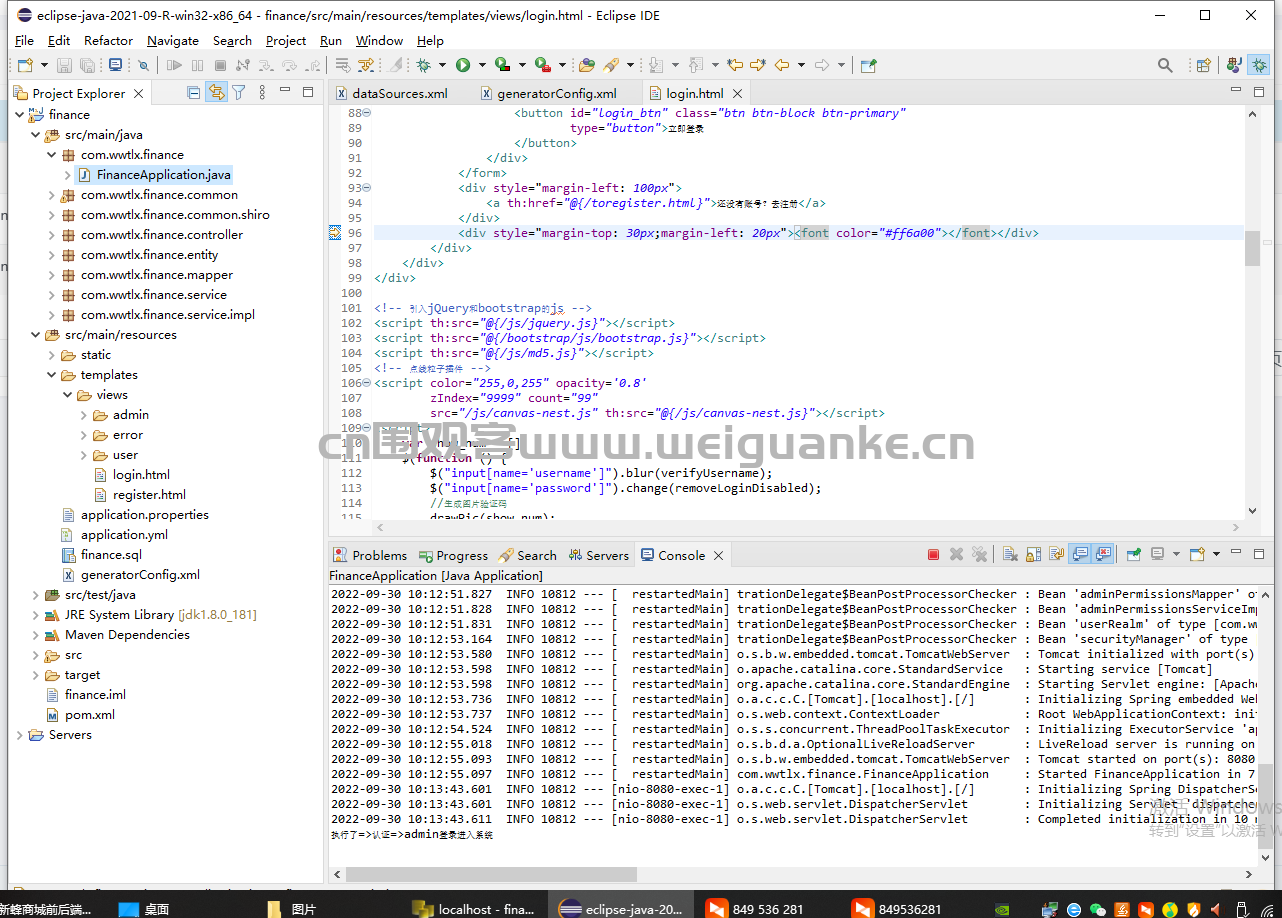Open the Debug button dropdown arrow
The image size is (1282, 918).
443,65
